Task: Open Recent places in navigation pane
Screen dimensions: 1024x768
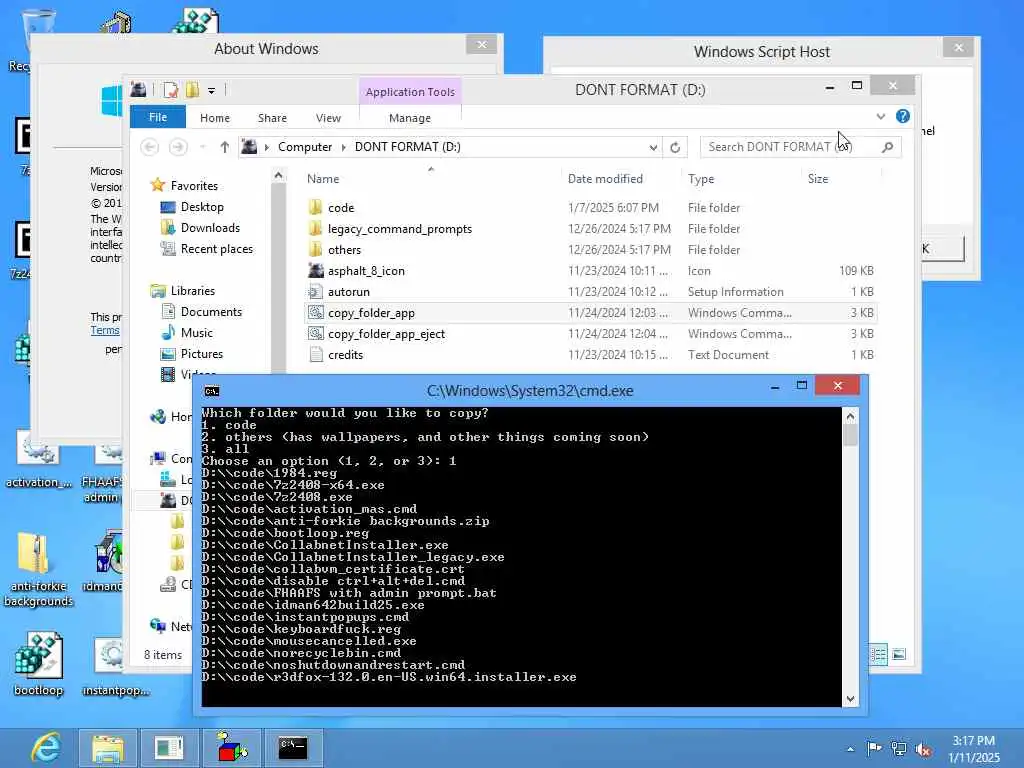Action: click(x=216, y=249)
